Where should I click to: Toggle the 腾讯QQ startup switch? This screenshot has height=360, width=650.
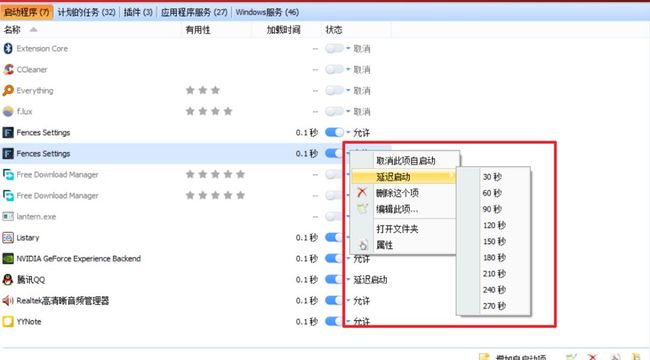point(334,279)
